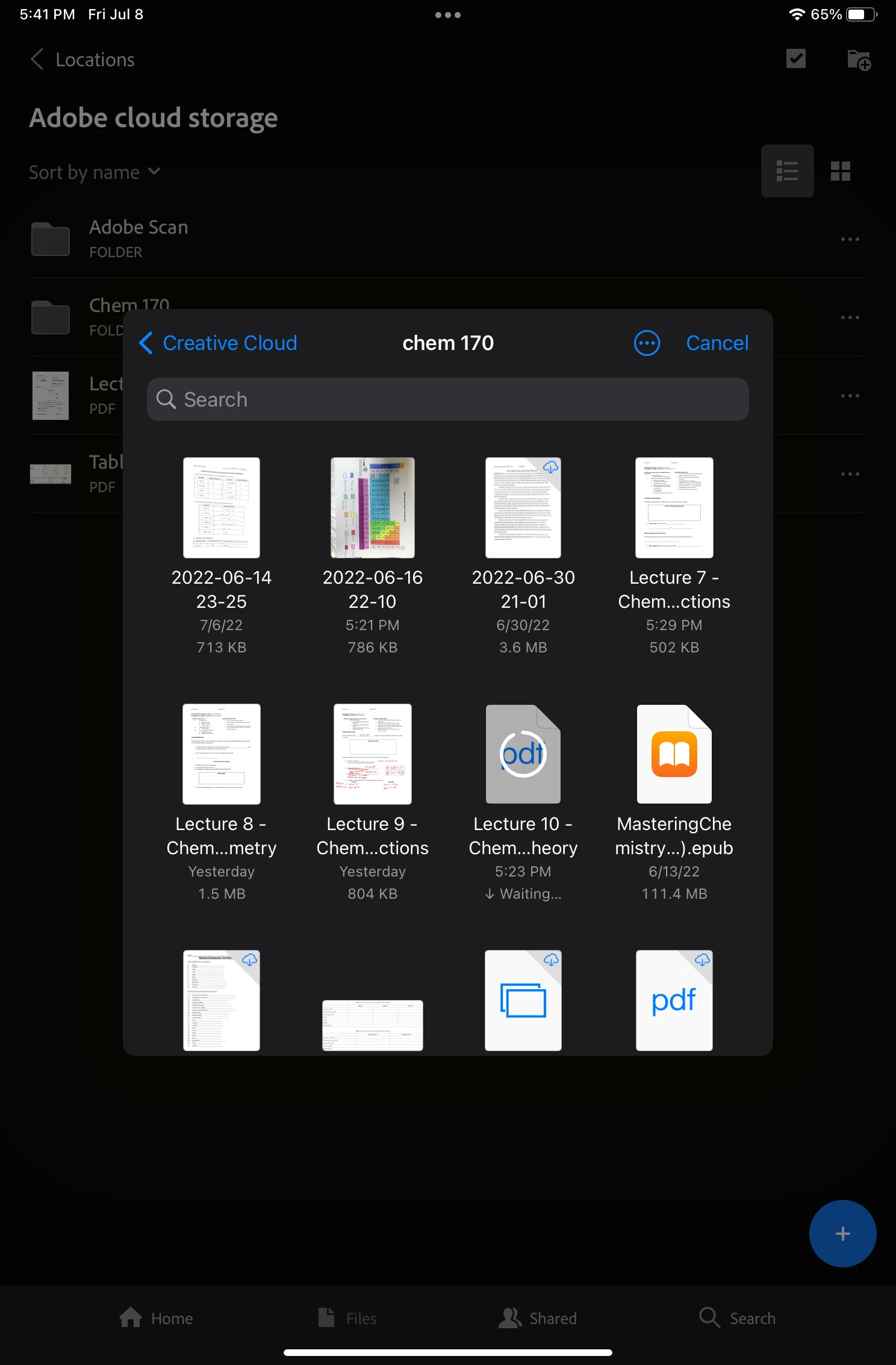This screenshot has height=1365, width=896.
Task: Click the "111.4 MB" file size text
Action: coord(674,894)
